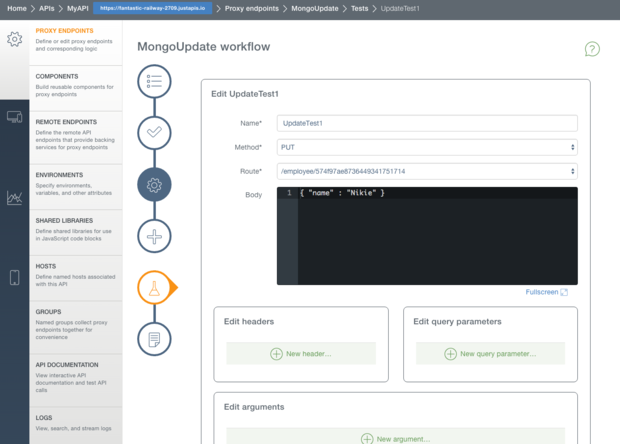Image resolution: width=620 pixels, height=444 pixels.
Task: Click the MongoUpdate workflow heading
Action: point(204,47)
